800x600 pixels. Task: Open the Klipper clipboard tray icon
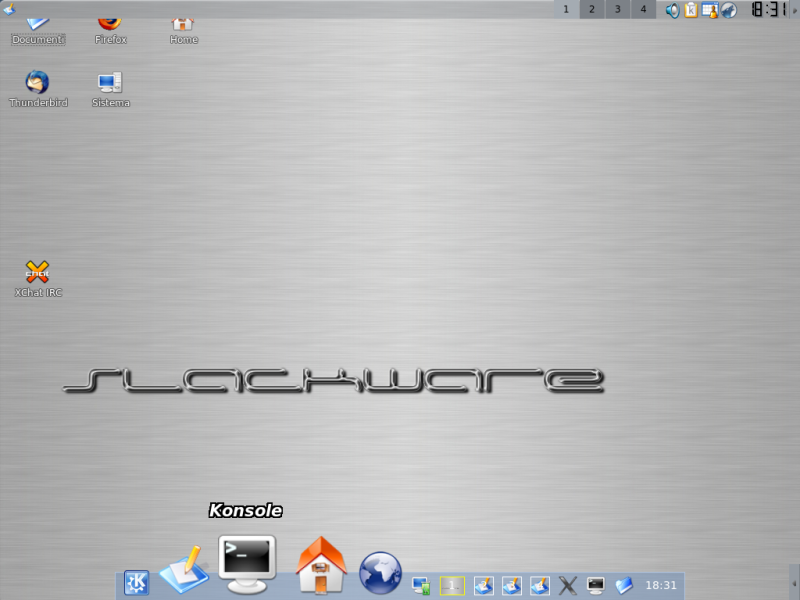tap(691, 10)
